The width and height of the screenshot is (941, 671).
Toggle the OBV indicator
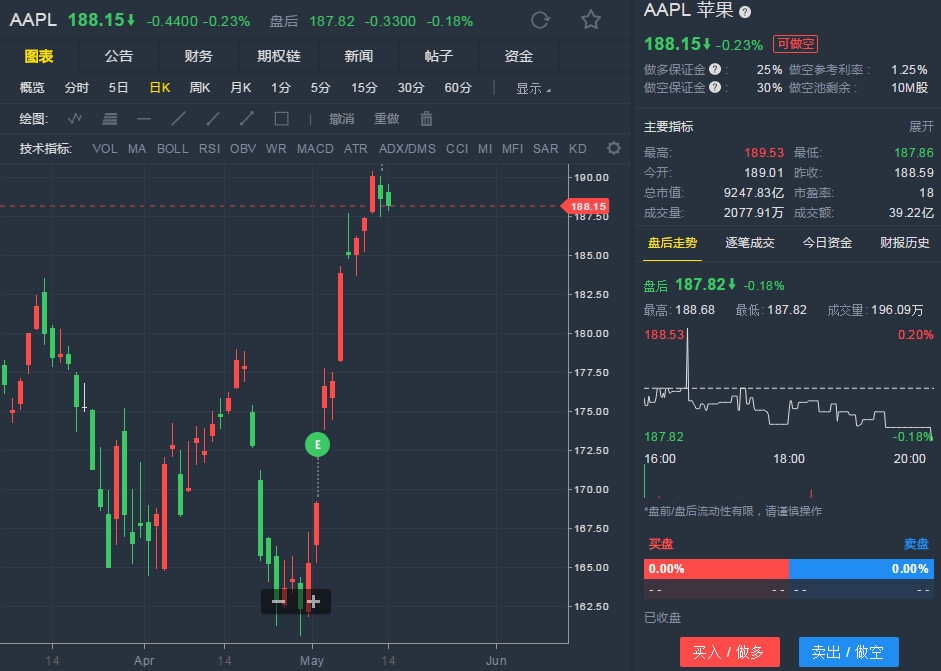pos(243,149)
